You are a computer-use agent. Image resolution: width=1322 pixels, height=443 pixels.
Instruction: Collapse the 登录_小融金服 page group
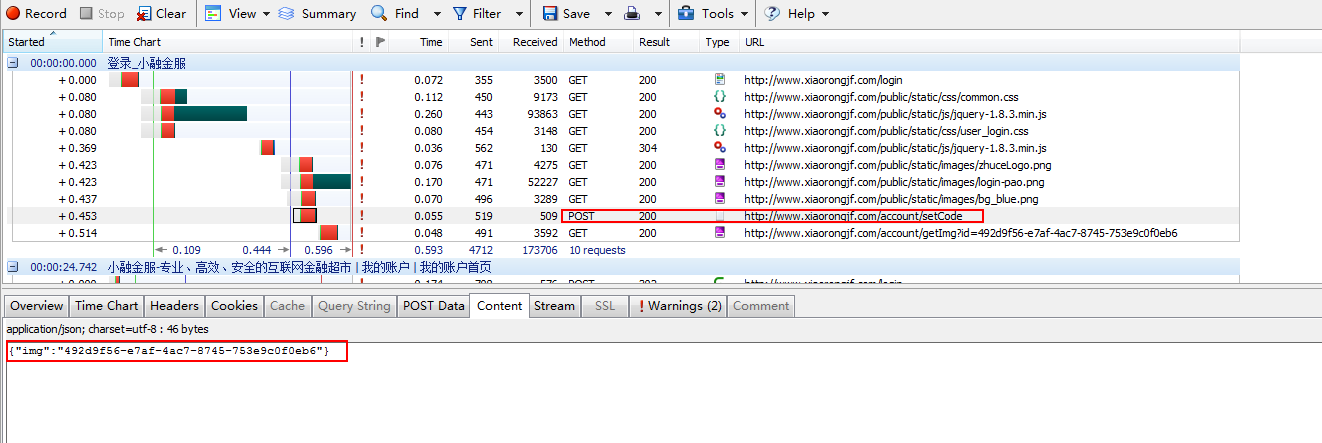coord(13,63)
